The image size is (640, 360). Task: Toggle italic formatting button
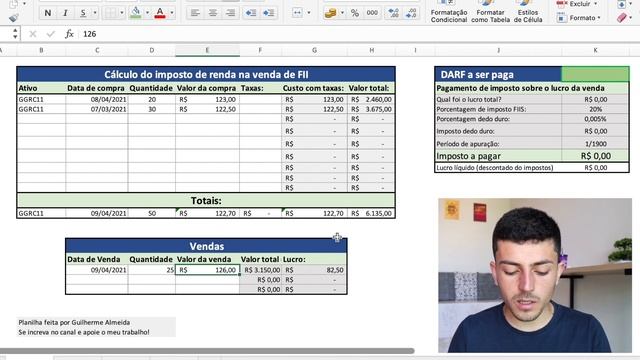[x=65, y=13]
